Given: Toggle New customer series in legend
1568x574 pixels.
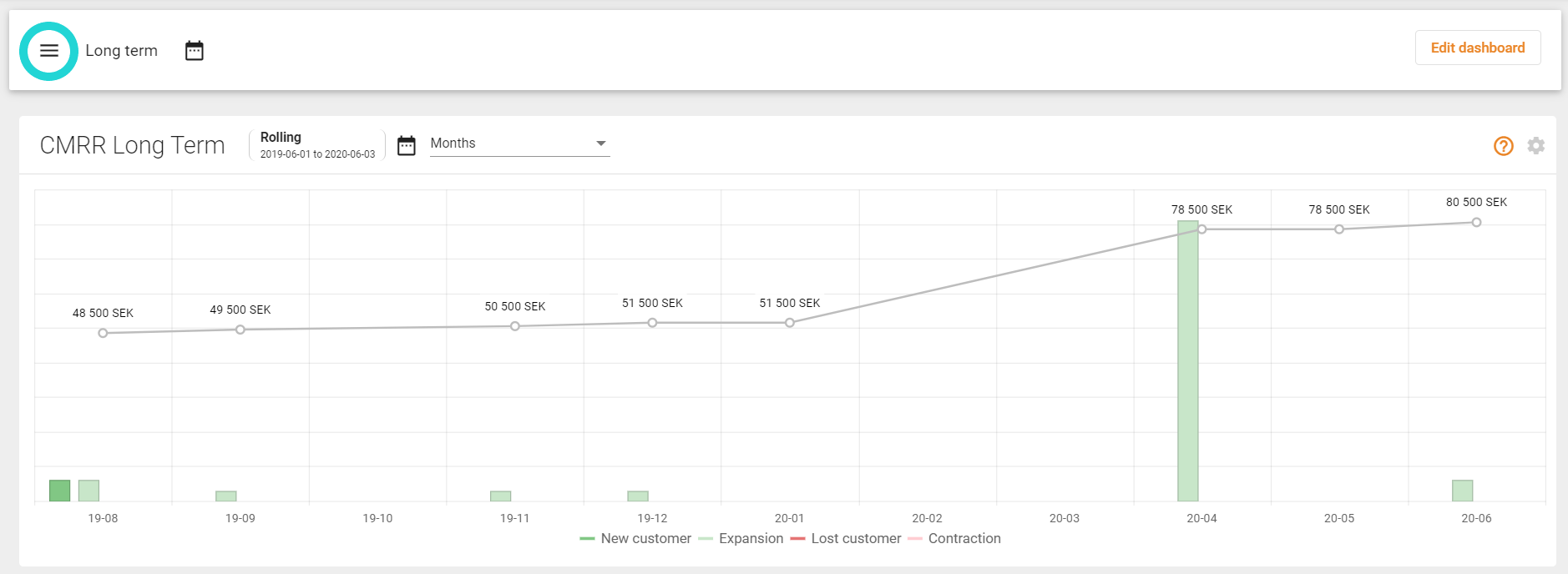Looking at the screenshot, I should pyautogui.click(x=635, y=539).
